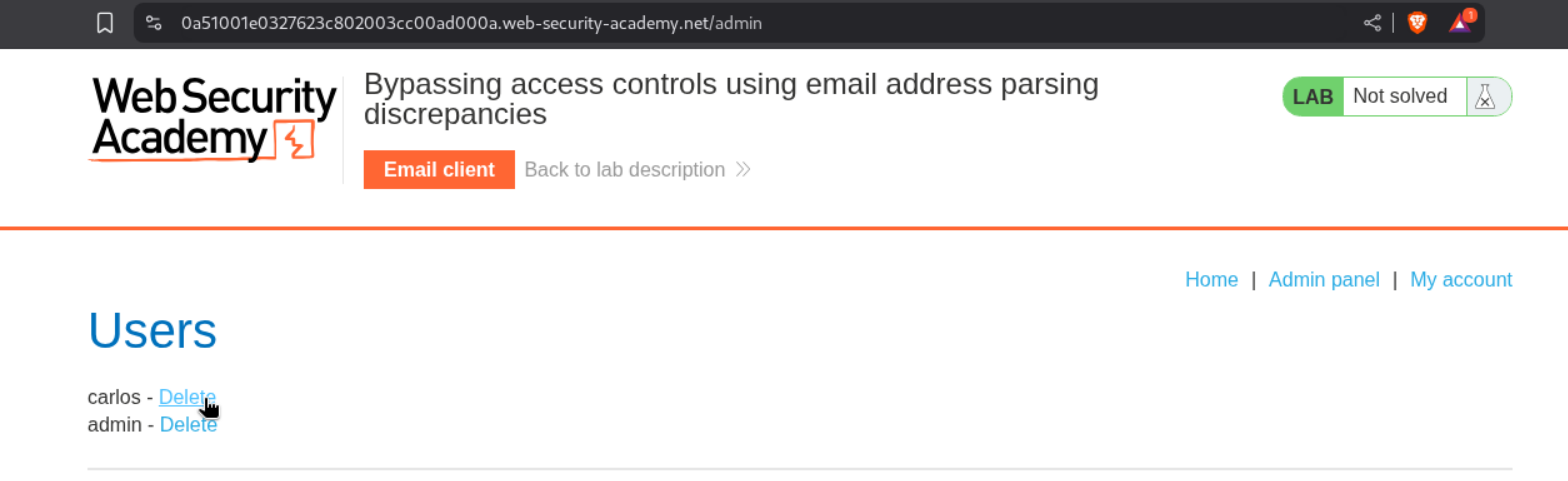Click the Web Security Academy logo

(x=214, y=120)
